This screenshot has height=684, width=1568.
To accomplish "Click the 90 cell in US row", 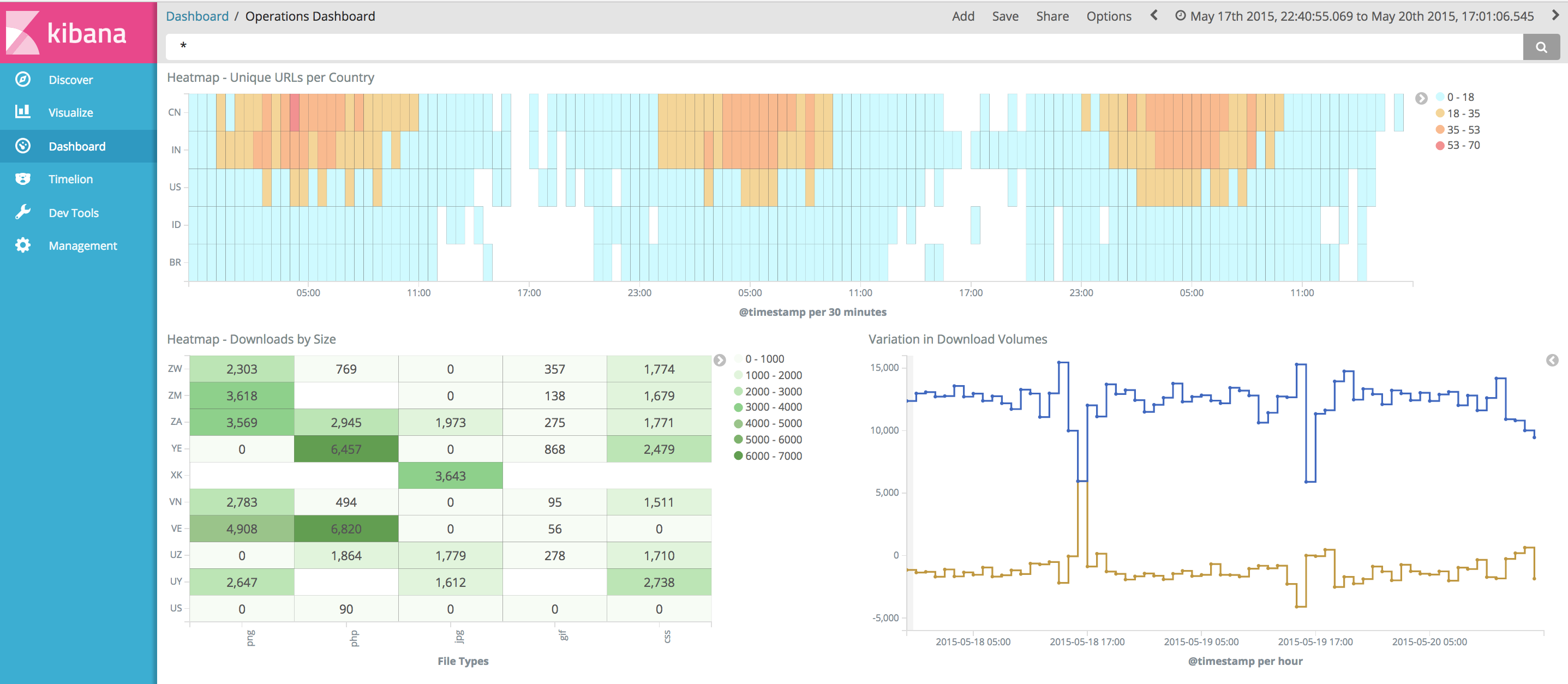I will click(346, 609).
